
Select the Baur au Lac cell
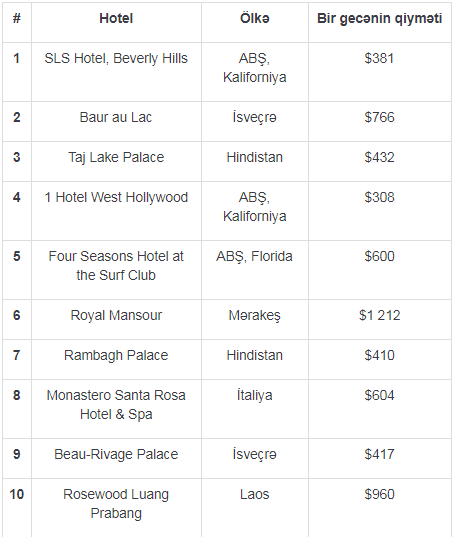point(116,117)
